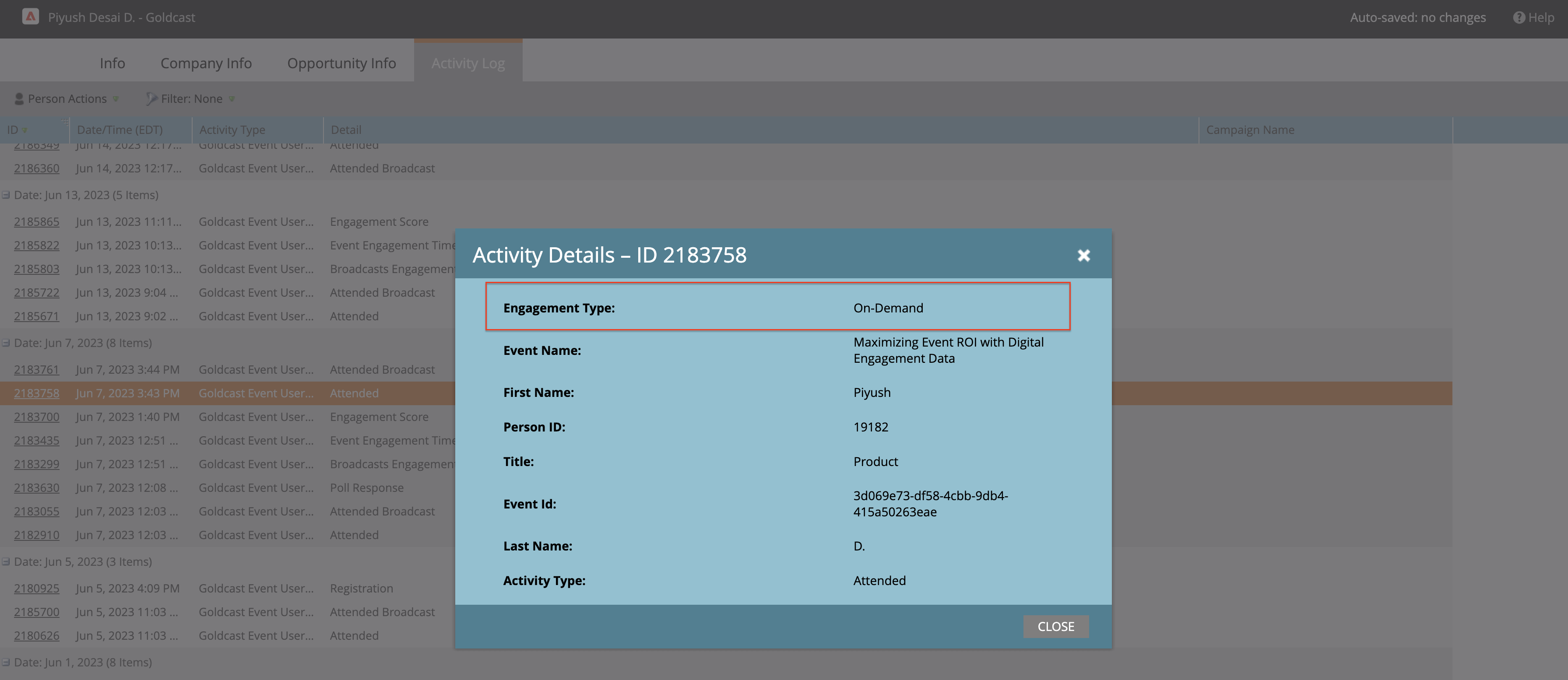Image resolution: width=1568 pixels, height=680 pixels.
Task: Open activity ID 2183761 link
Action: click(x=36, y=370)
